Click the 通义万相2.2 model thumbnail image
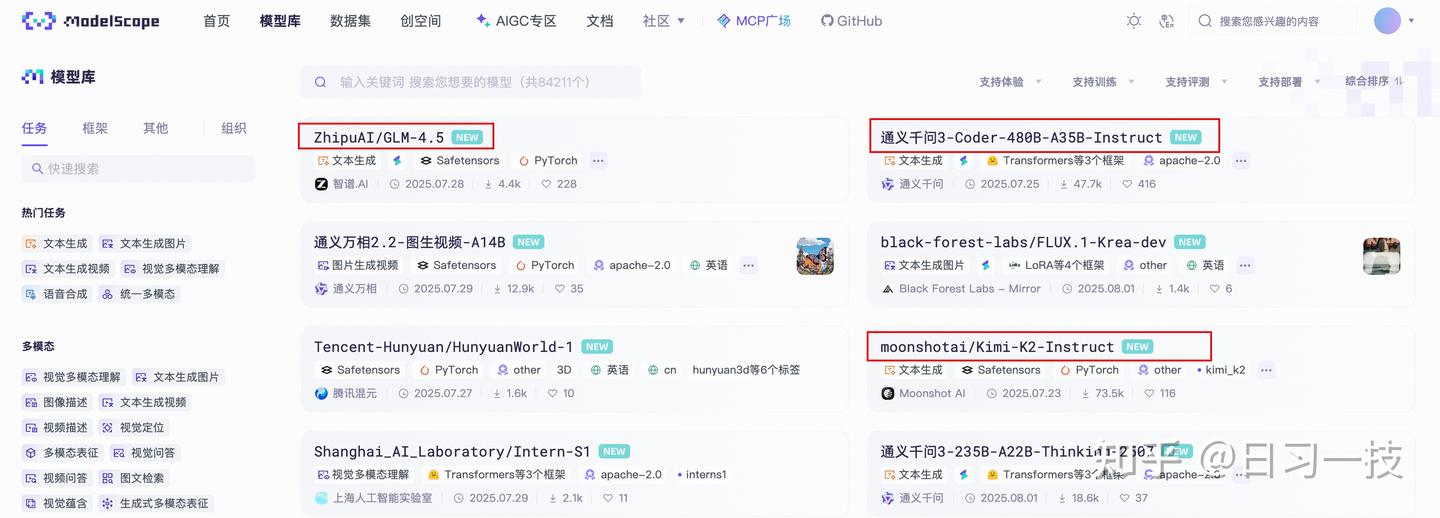Image resolution: width=1440 pixels, height=518 pixels. (815, 256)
